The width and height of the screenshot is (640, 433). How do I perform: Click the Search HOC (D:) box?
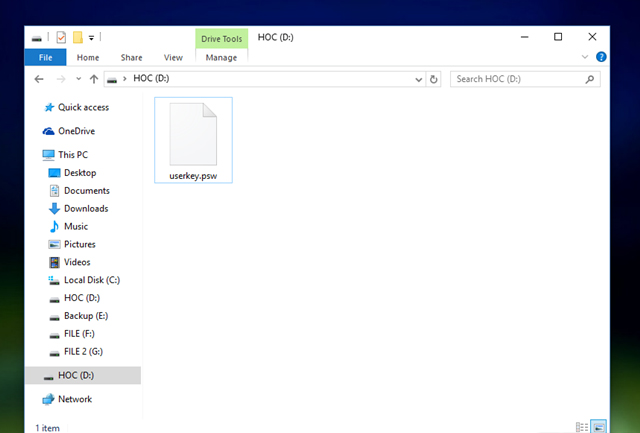(x=525, y=79)
